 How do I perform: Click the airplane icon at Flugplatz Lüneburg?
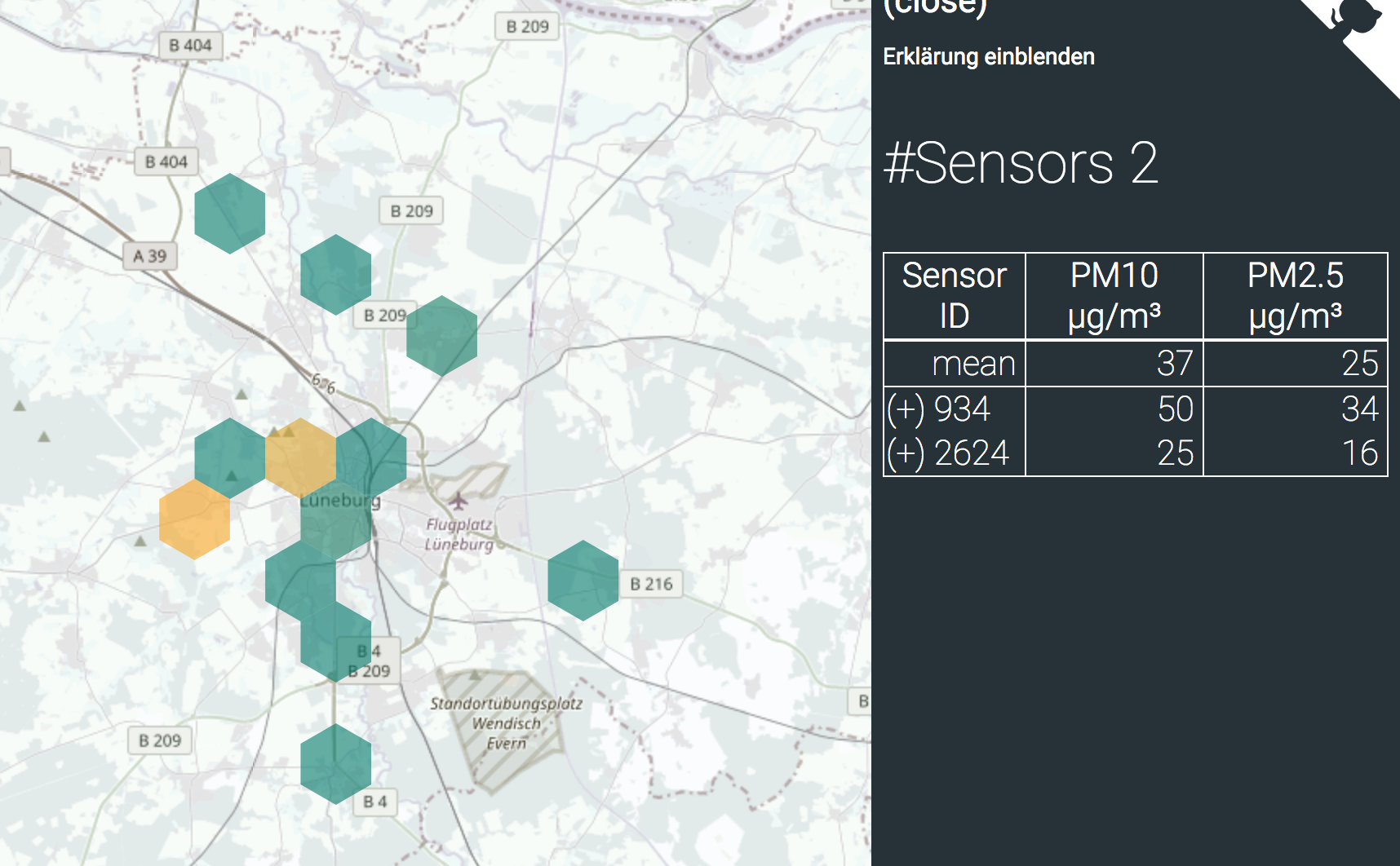459,500
